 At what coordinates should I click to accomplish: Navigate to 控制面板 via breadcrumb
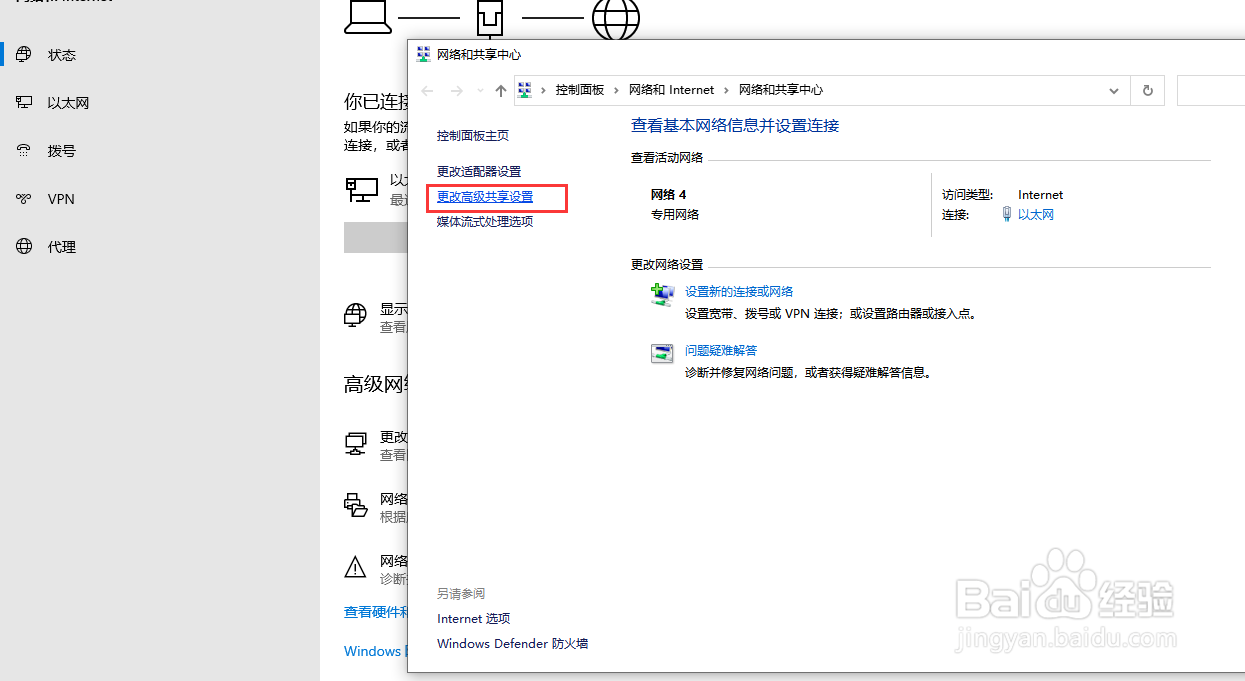(580, 89)
